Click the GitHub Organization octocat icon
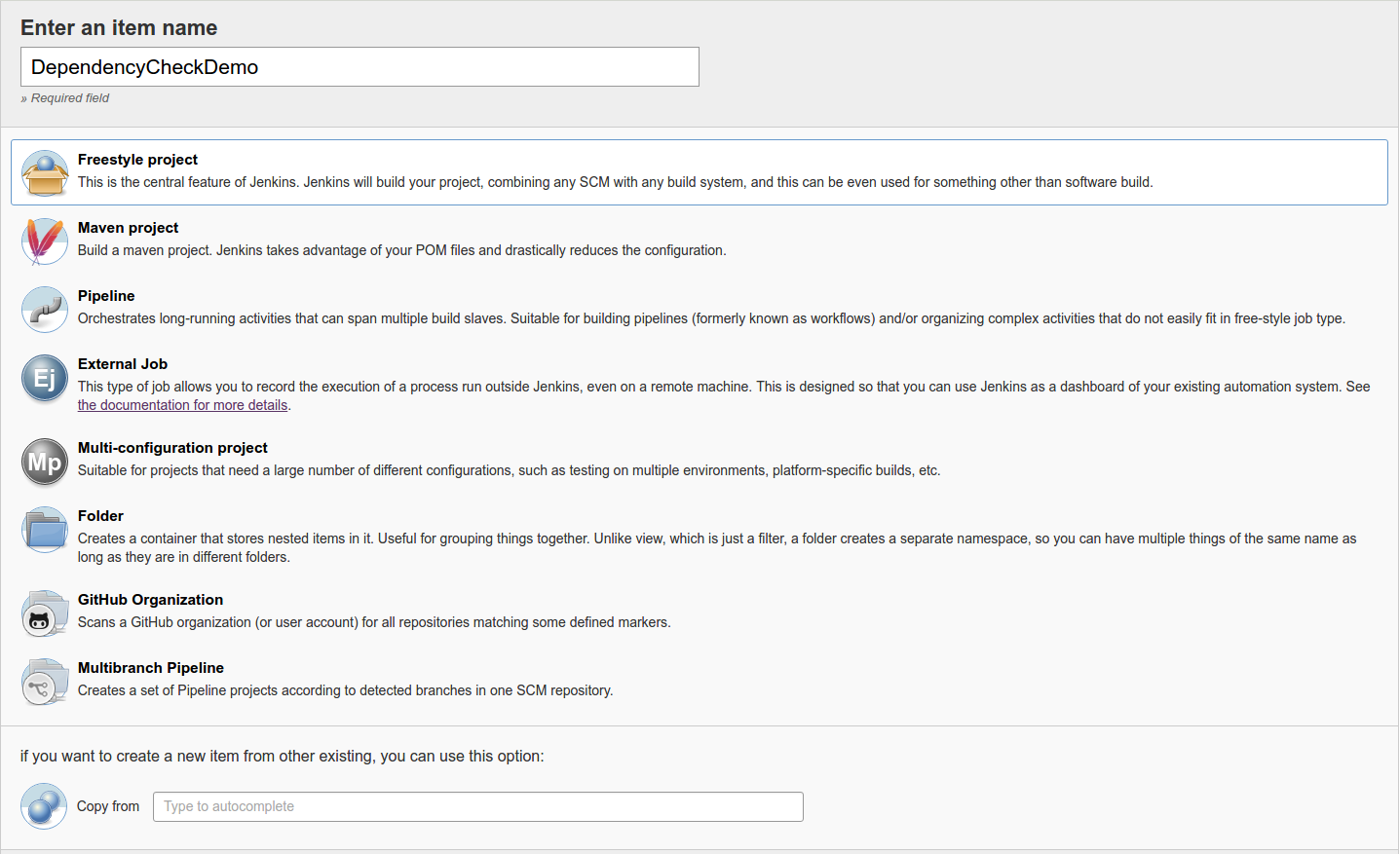The width and height of the screenshot is (1400, 854). (45, 613)
